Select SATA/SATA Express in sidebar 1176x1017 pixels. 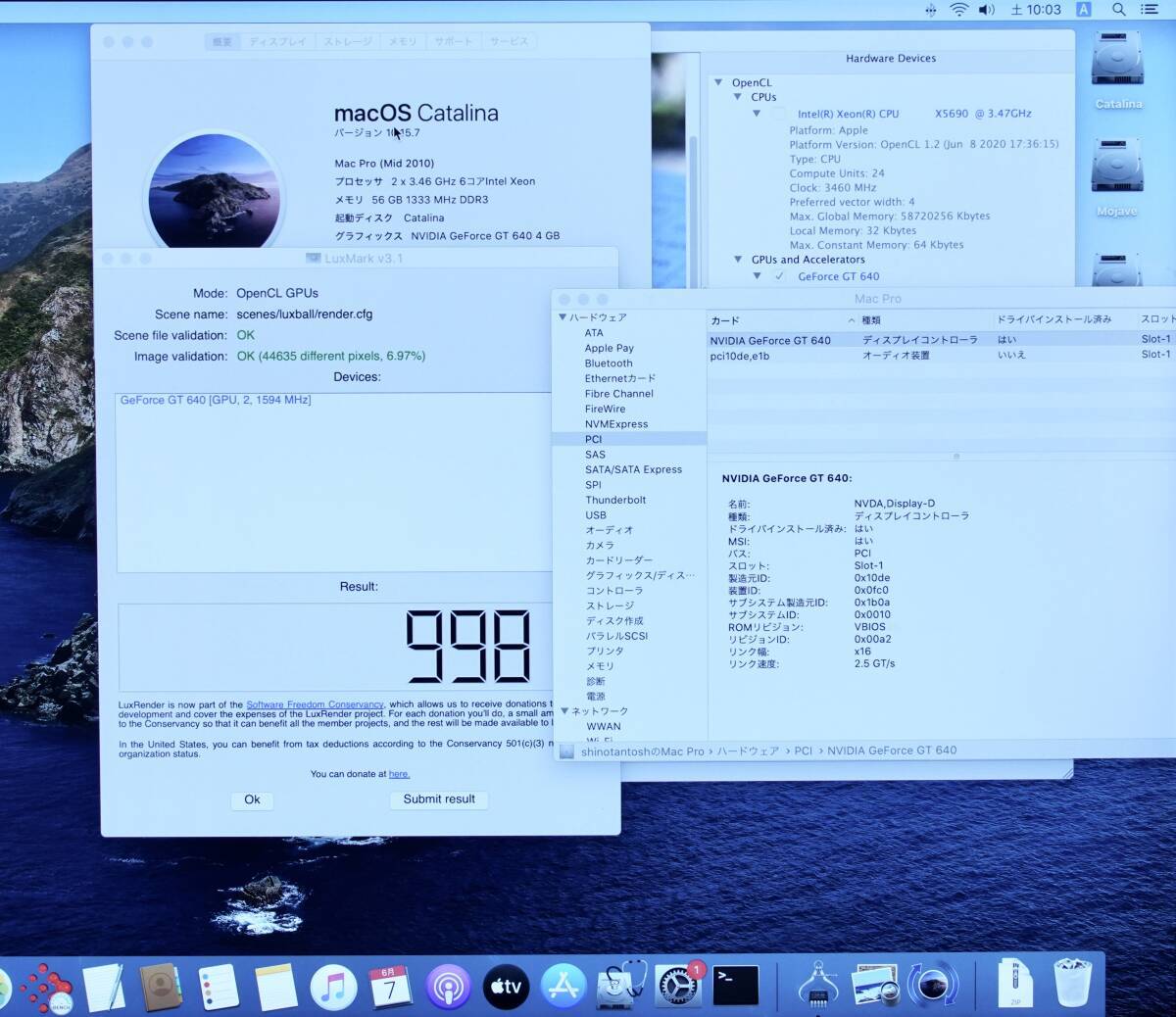[633, 469]
